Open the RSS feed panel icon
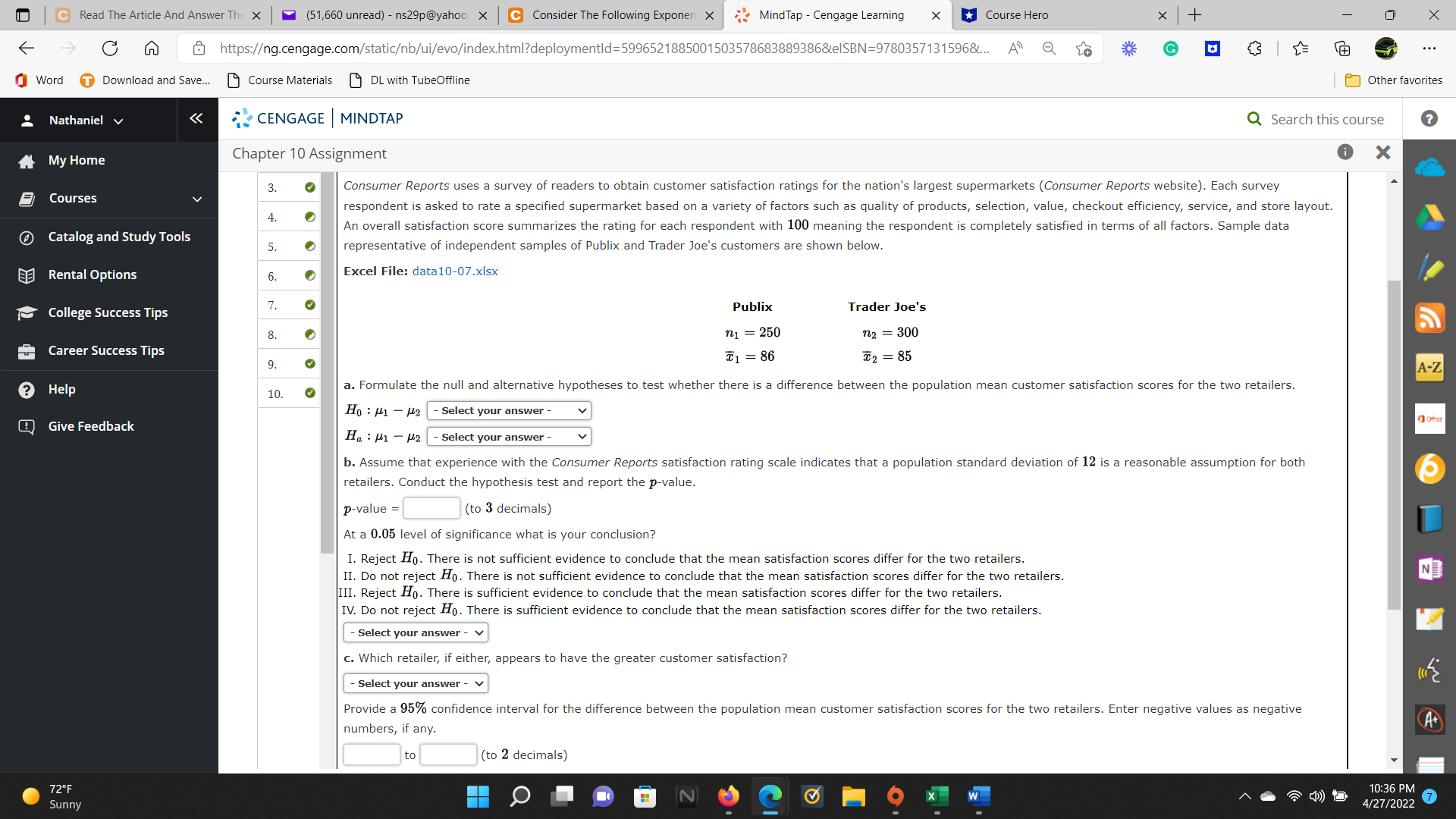This screenshot has height=819, width=1456. pos(1430,318)
